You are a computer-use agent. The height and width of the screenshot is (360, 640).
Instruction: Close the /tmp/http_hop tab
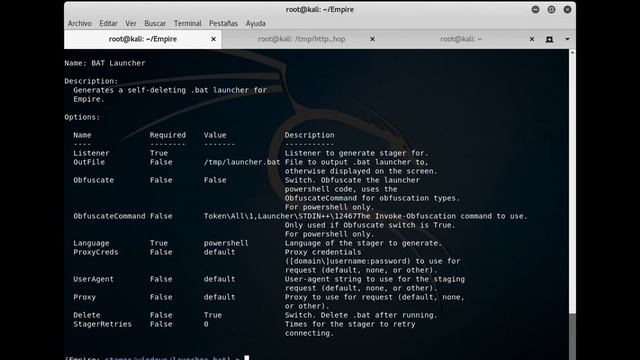pyautogui.click(x=372, y=39)
